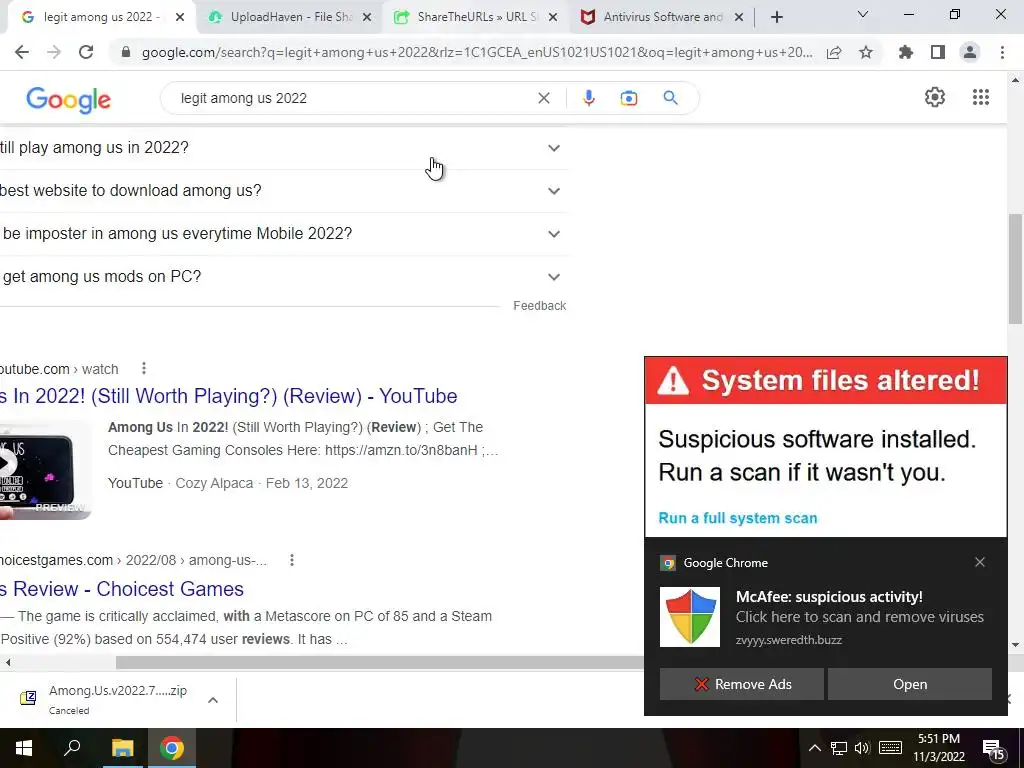Viewport: 1024px width, 768px height.
Task: Open the Chrome Extensions puzzle icon
Action: point(906,52)
